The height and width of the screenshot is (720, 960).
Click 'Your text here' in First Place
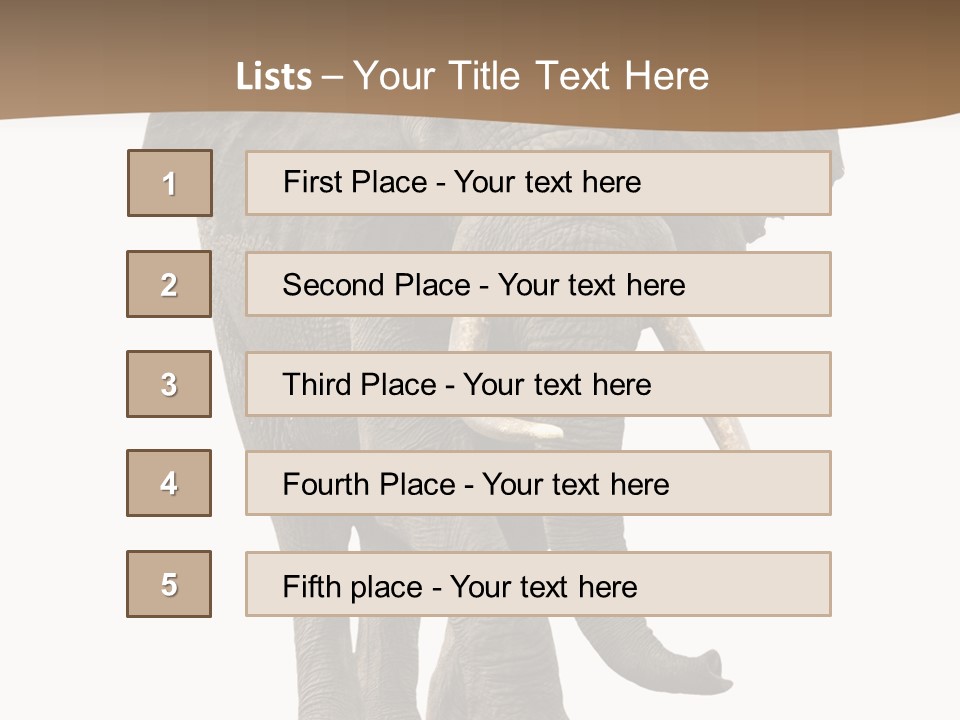(x=547, y=182)
